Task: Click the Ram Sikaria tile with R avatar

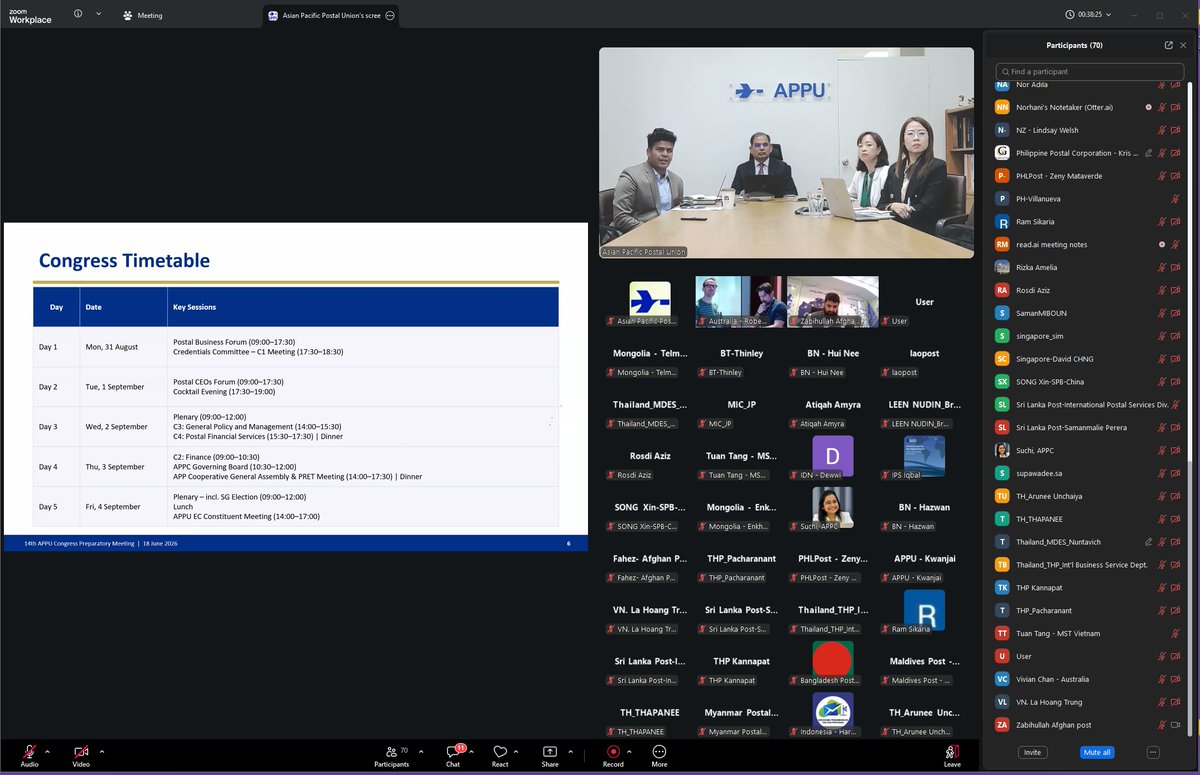Action: 925,609
